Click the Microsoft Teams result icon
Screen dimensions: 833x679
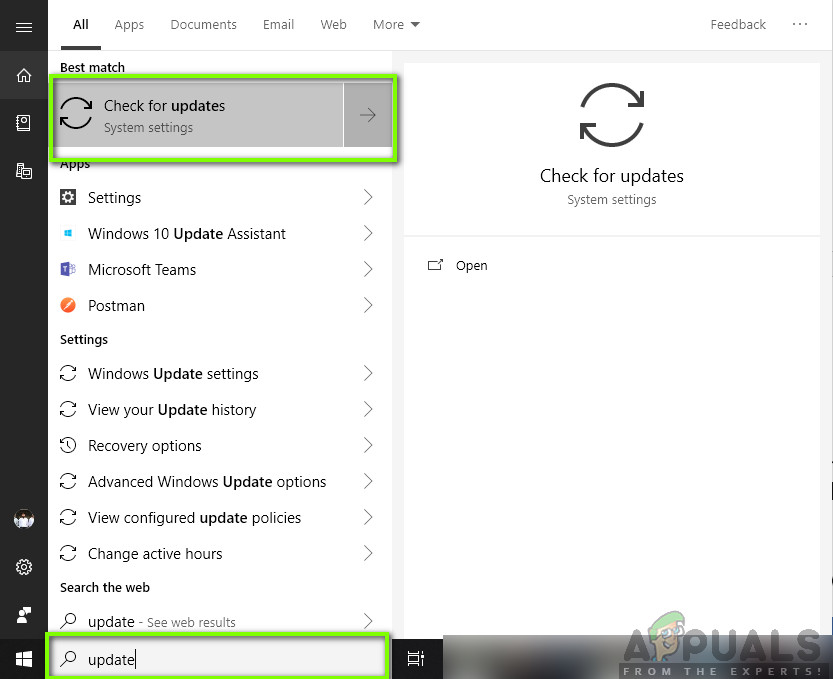(x=67, y=269)
